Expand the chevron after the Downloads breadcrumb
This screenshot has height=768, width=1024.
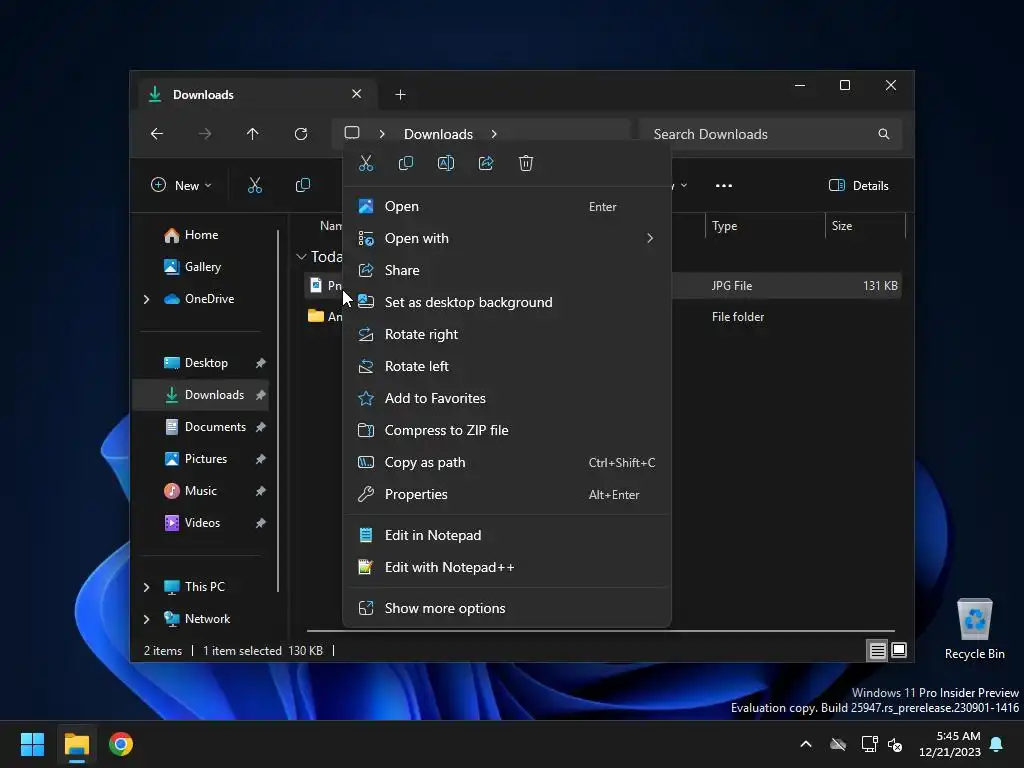494,134
